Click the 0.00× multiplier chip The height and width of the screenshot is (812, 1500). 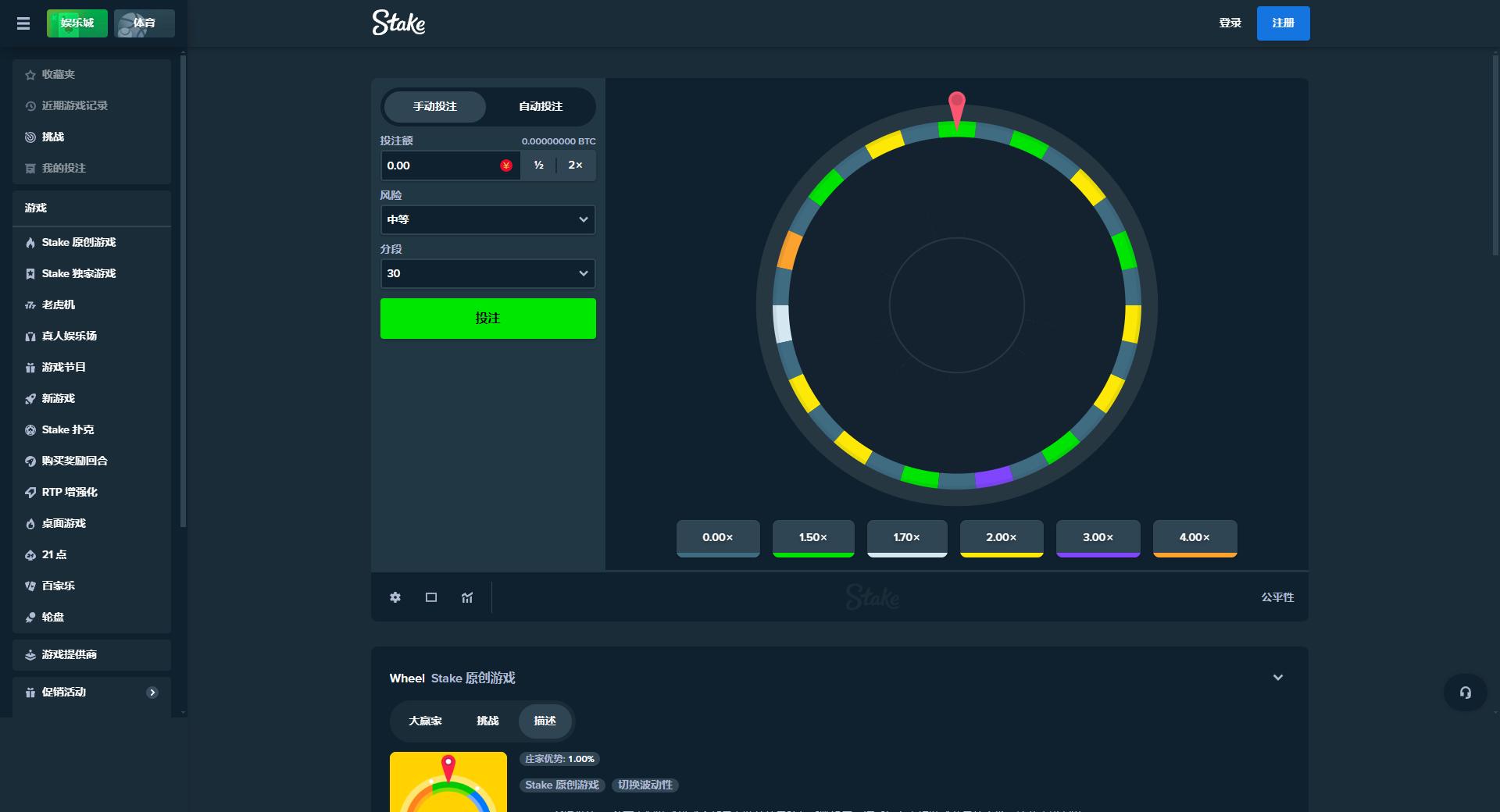tap(718, 538)
